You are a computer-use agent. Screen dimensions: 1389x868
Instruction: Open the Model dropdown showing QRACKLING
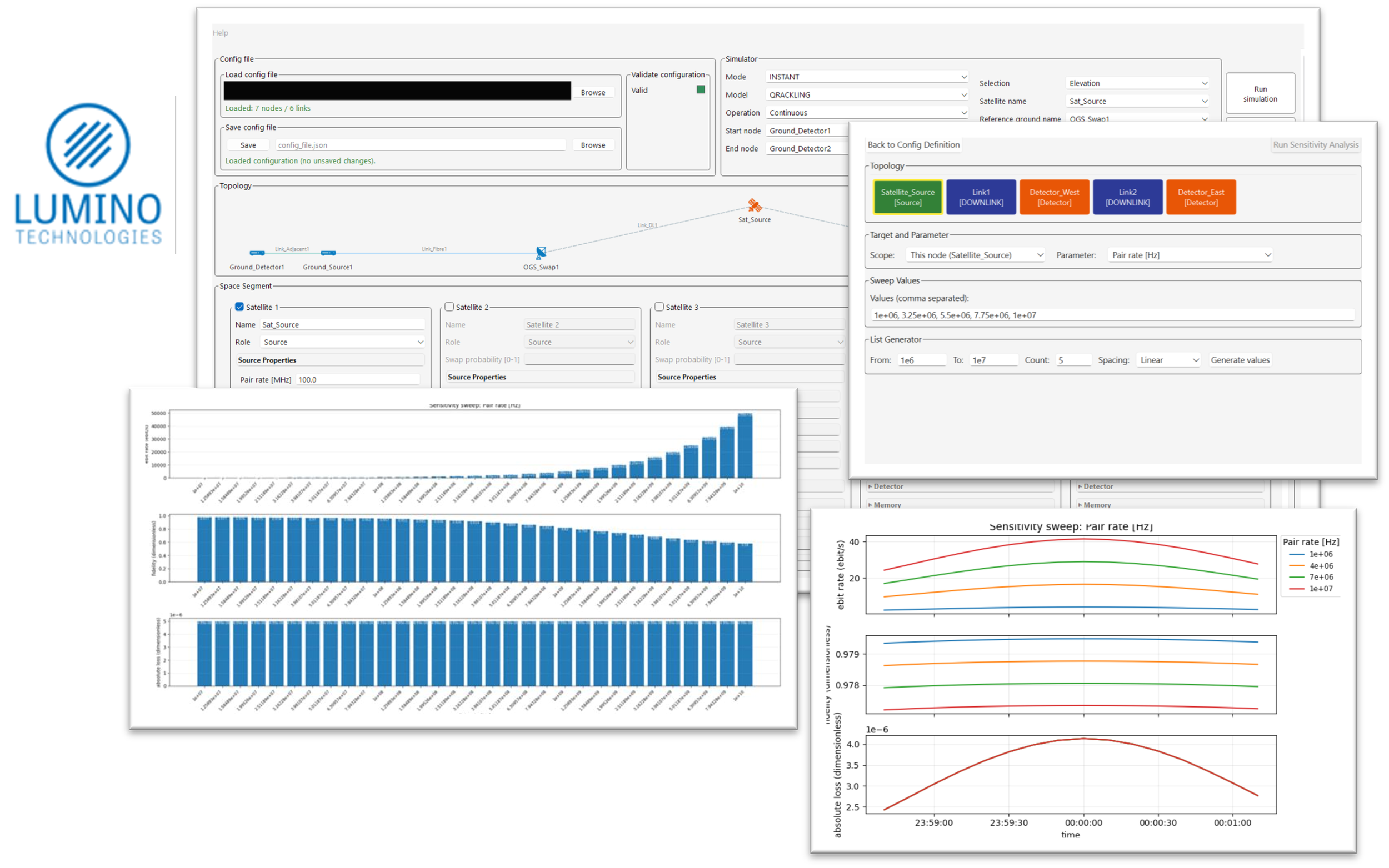pyautogui.click(x=867, y=95)
